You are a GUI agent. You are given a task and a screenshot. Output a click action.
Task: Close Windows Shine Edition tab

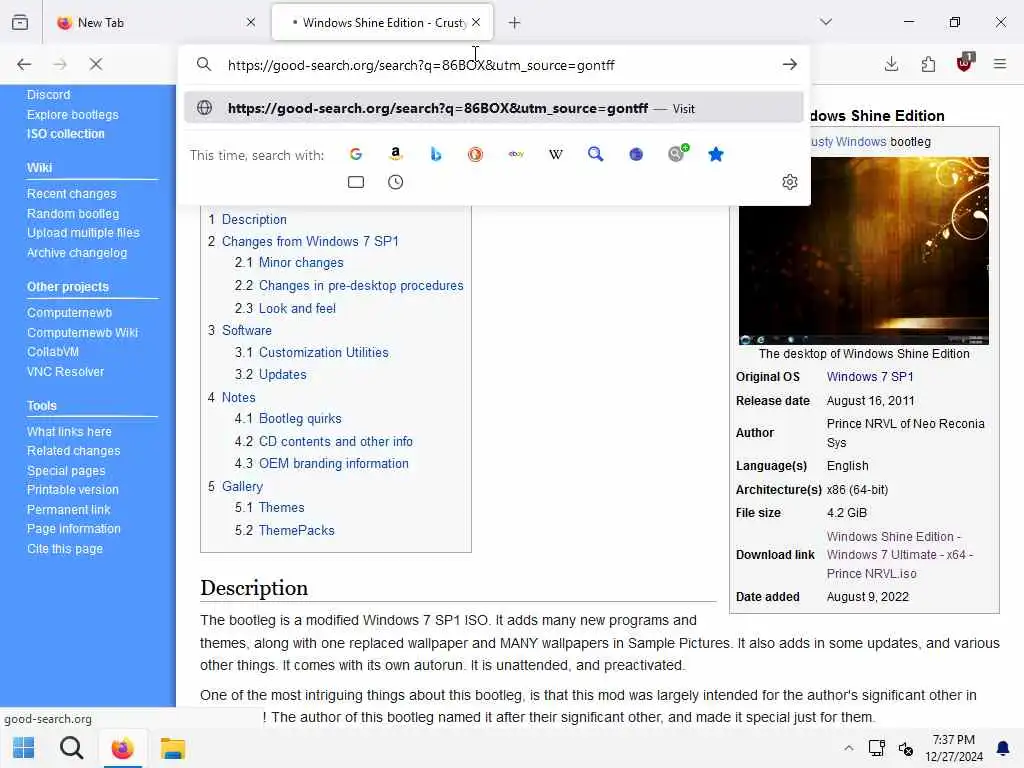point(476,22)
